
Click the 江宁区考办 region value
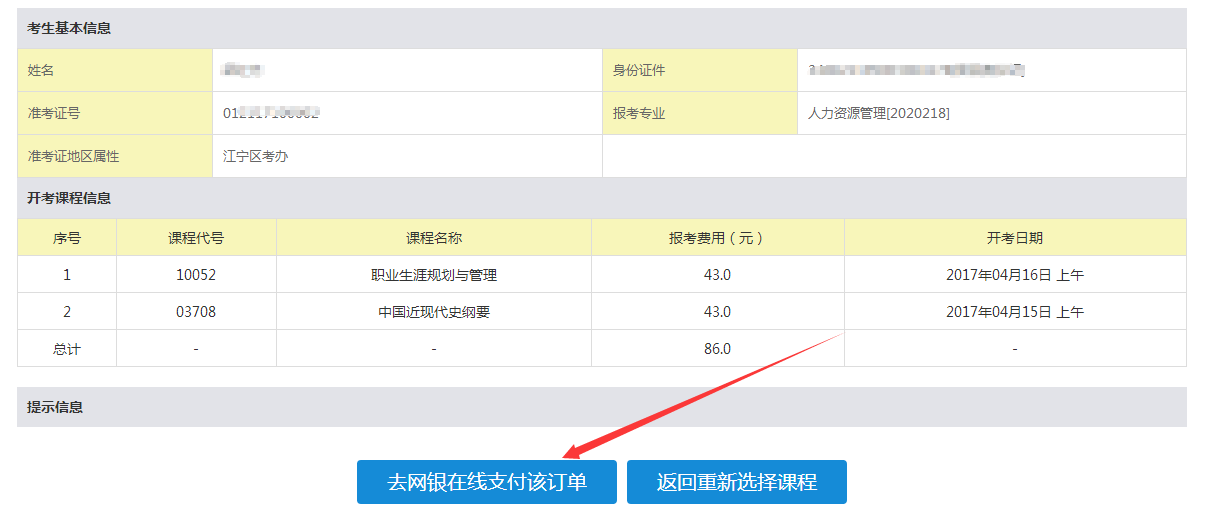pyautogui.click(x=255, y=156)
